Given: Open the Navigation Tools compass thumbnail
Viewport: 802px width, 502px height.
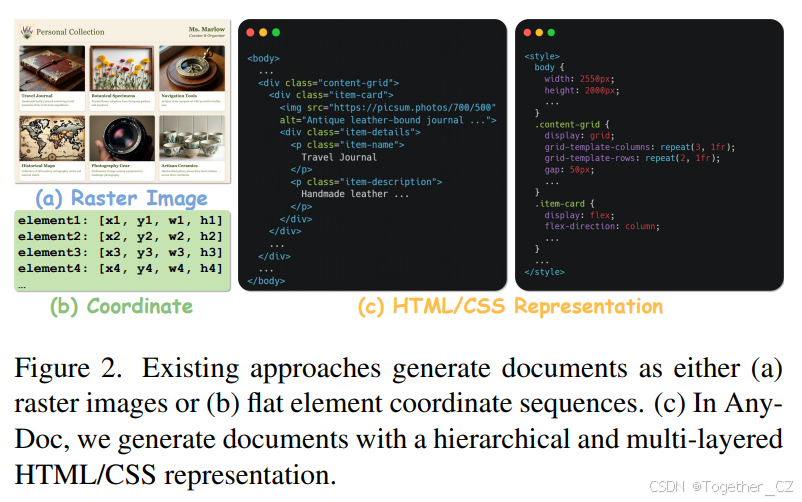Looking at the screenshot, I should 192,68.
